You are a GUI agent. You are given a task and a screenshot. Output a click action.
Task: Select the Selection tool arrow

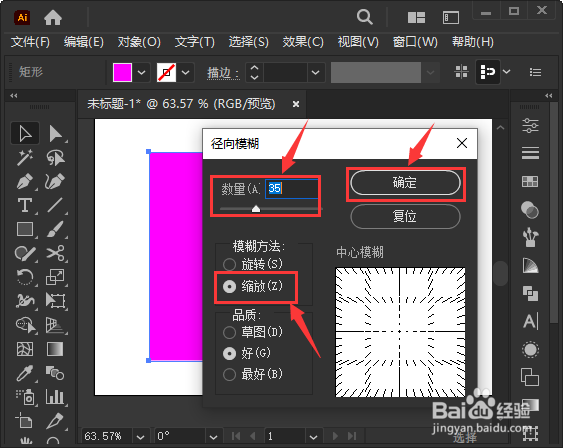coord(24,134)
